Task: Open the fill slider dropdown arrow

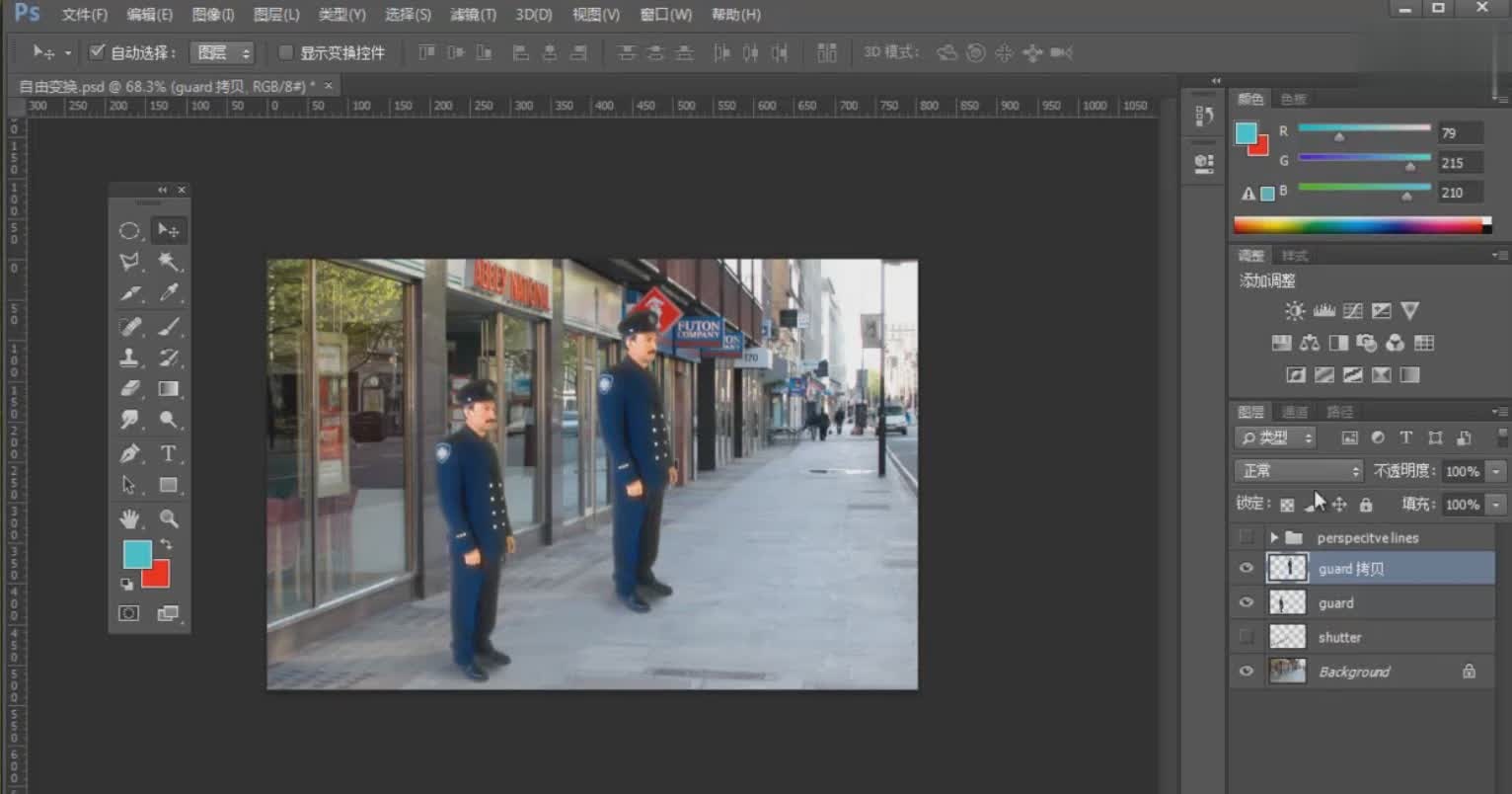Action: pos(1496,505)
